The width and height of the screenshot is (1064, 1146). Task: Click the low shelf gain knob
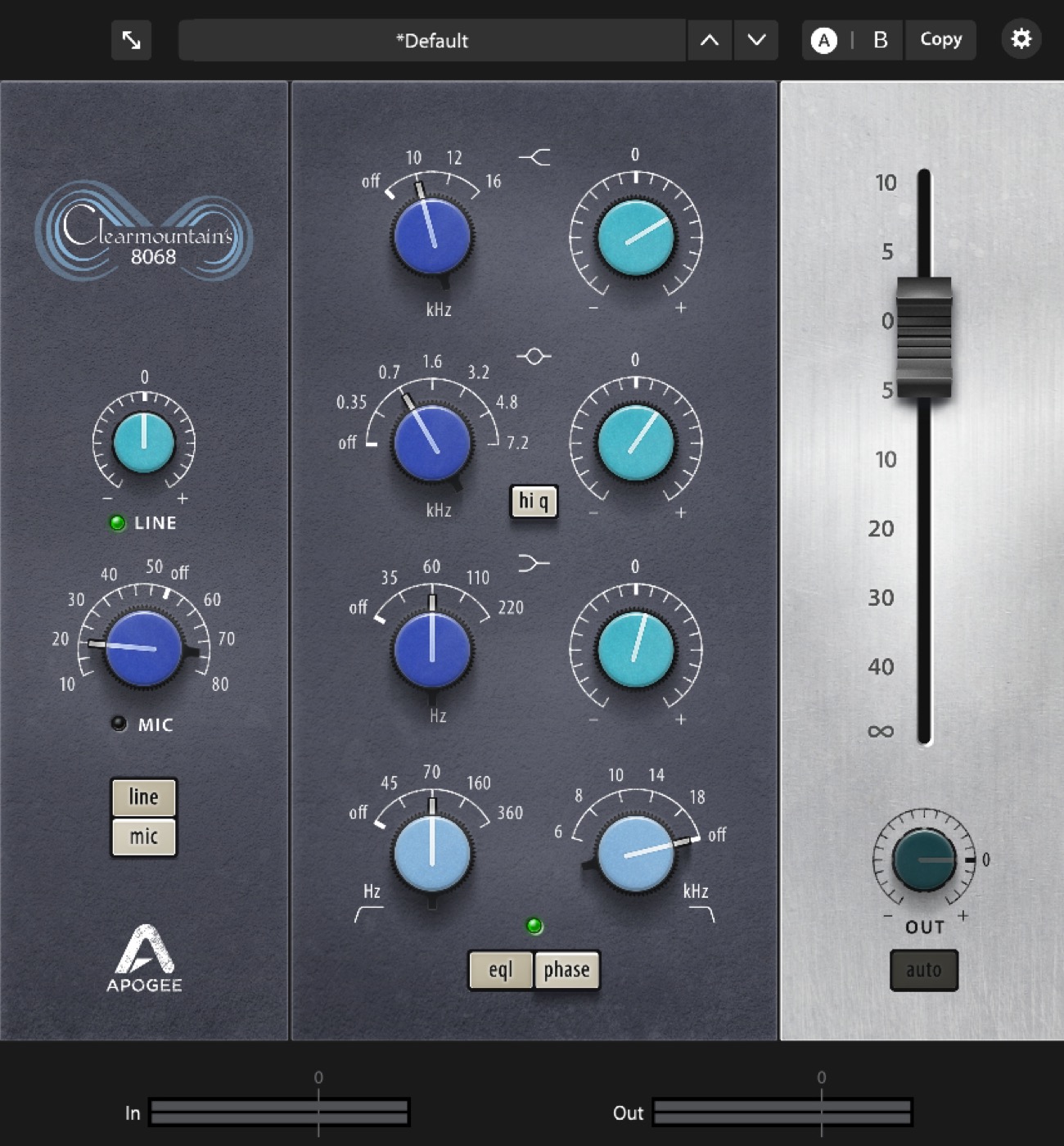(636, 649)
